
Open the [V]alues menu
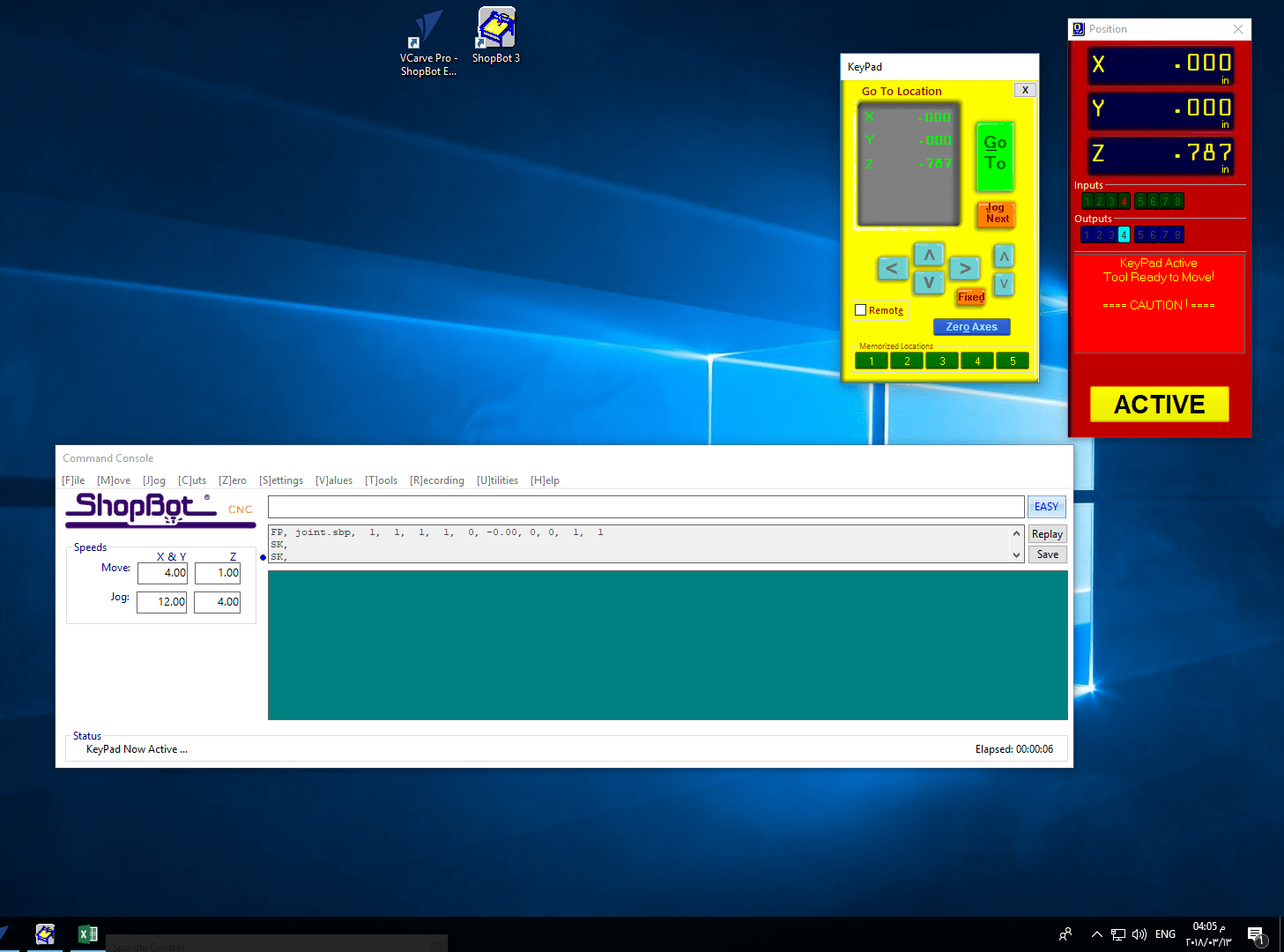click(x=334, y=480)
